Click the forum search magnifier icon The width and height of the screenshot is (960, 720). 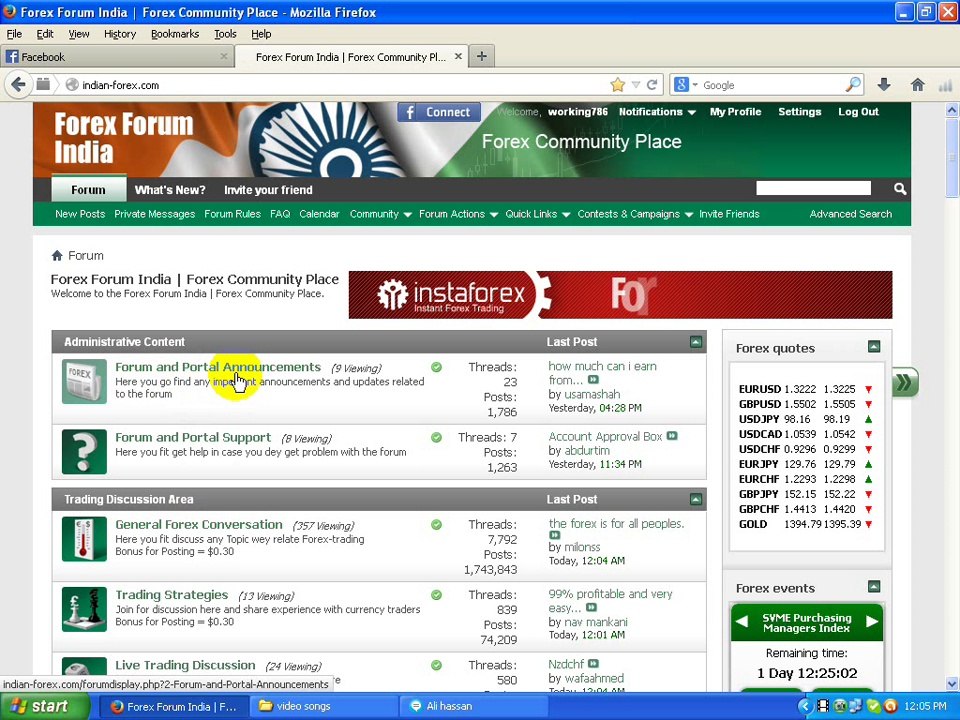[899, 189]
